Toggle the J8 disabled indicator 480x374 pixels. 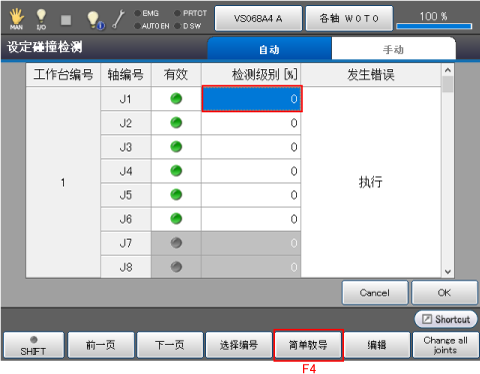[x=176, y=267]
